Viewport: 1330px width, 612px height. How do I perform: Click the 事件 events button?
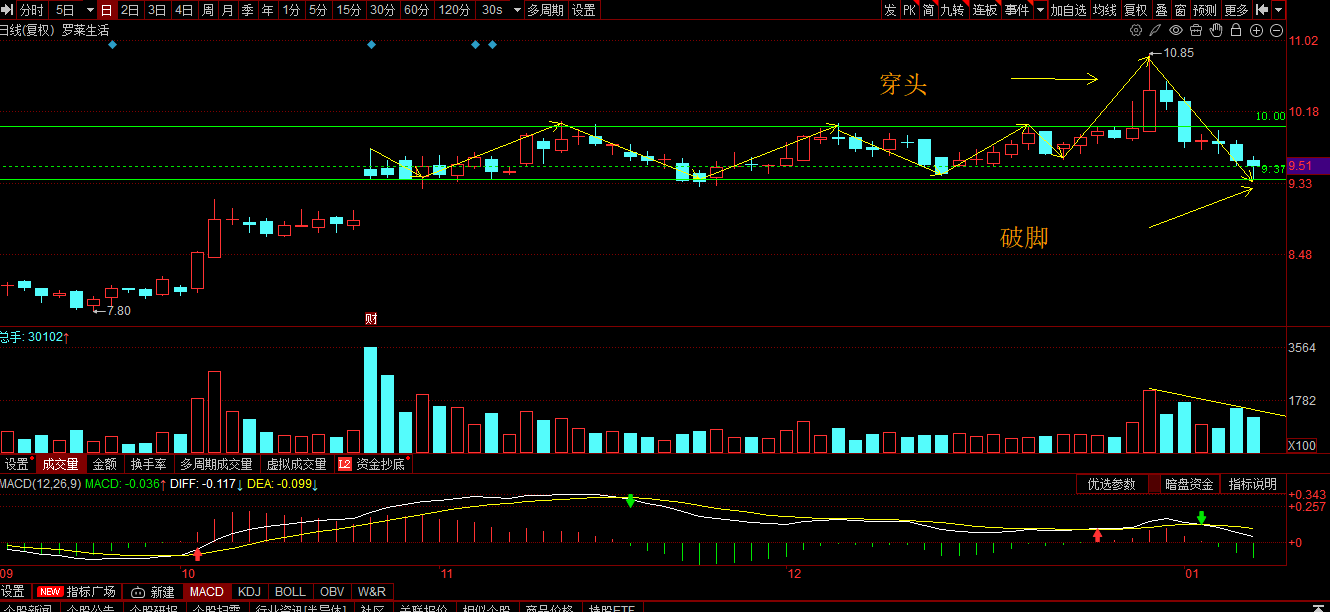[x=1017, y=10]
